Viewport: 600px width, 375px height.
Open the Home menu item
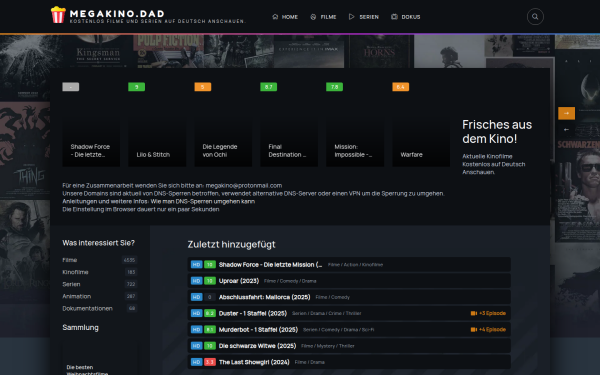tap(285, 17)
